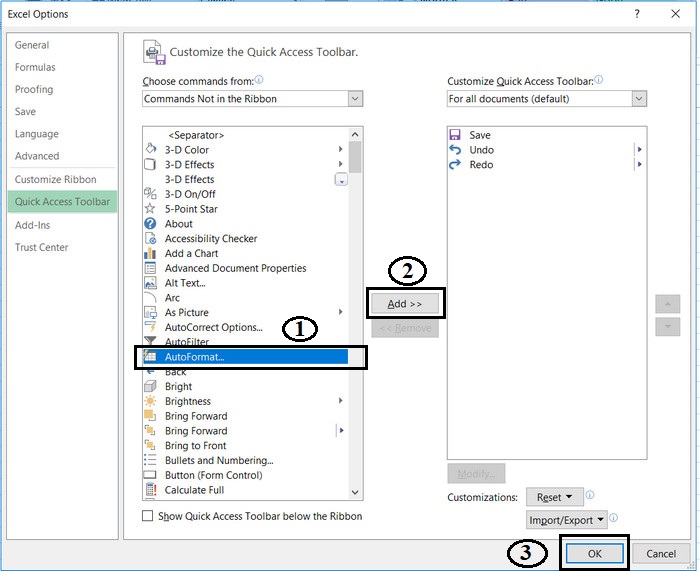Click the Alt Text picture icon
This screenshot has height=571, width=700.
pos(150,283)
